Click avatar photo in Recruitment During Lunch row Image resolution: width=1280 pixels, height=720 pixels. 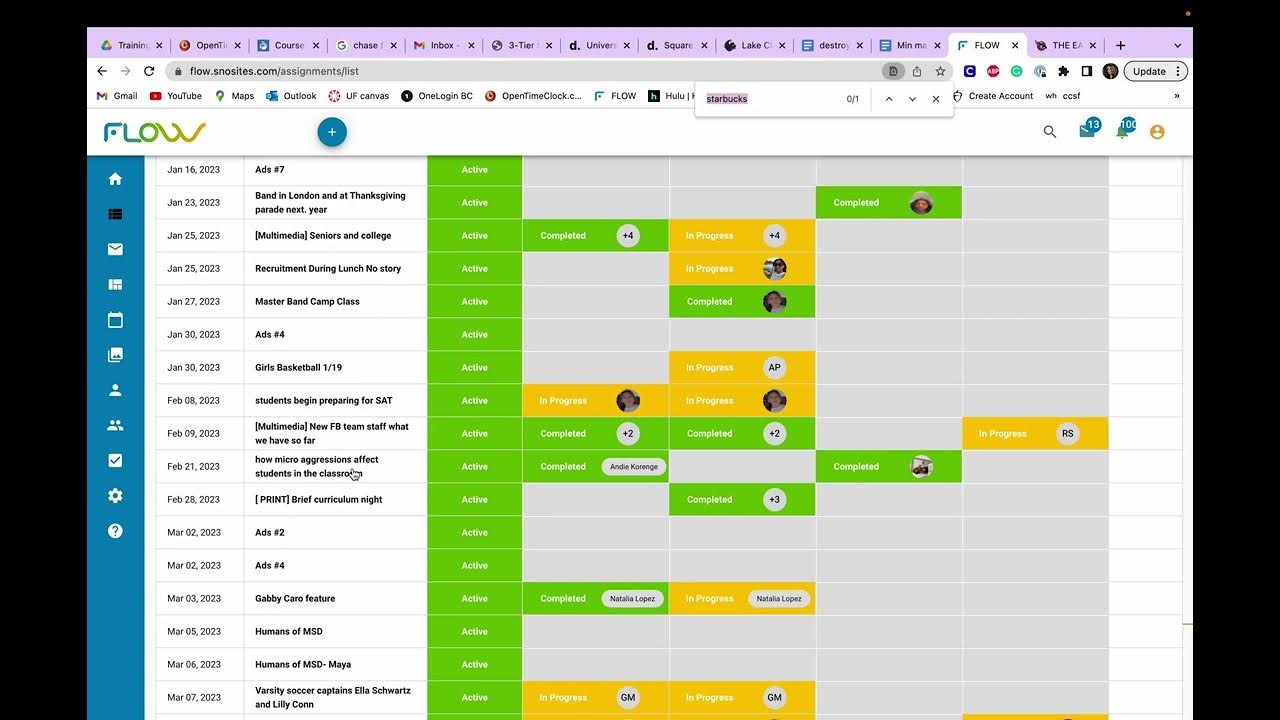[x=774, y=269]
